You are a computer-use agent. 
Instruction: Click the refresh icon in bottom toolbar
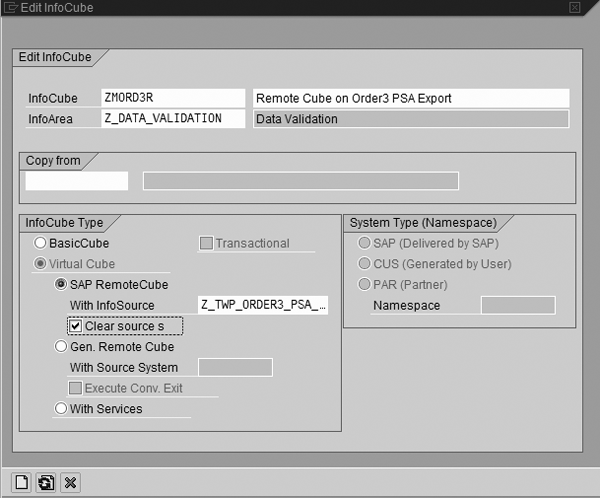(x=46, y=482)
